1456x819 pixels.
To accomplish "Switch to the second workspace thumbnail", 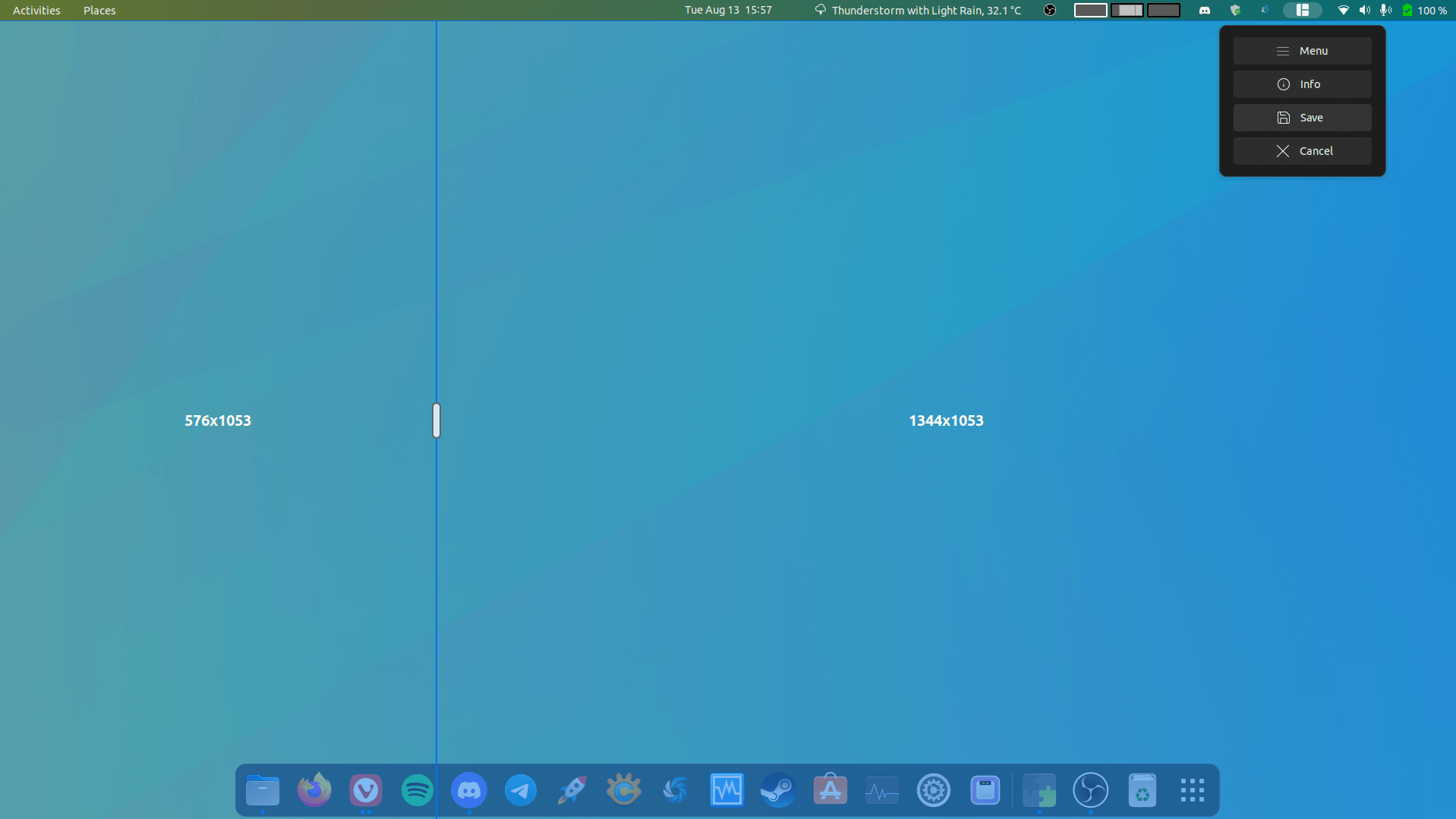I will coord(1127,11).
